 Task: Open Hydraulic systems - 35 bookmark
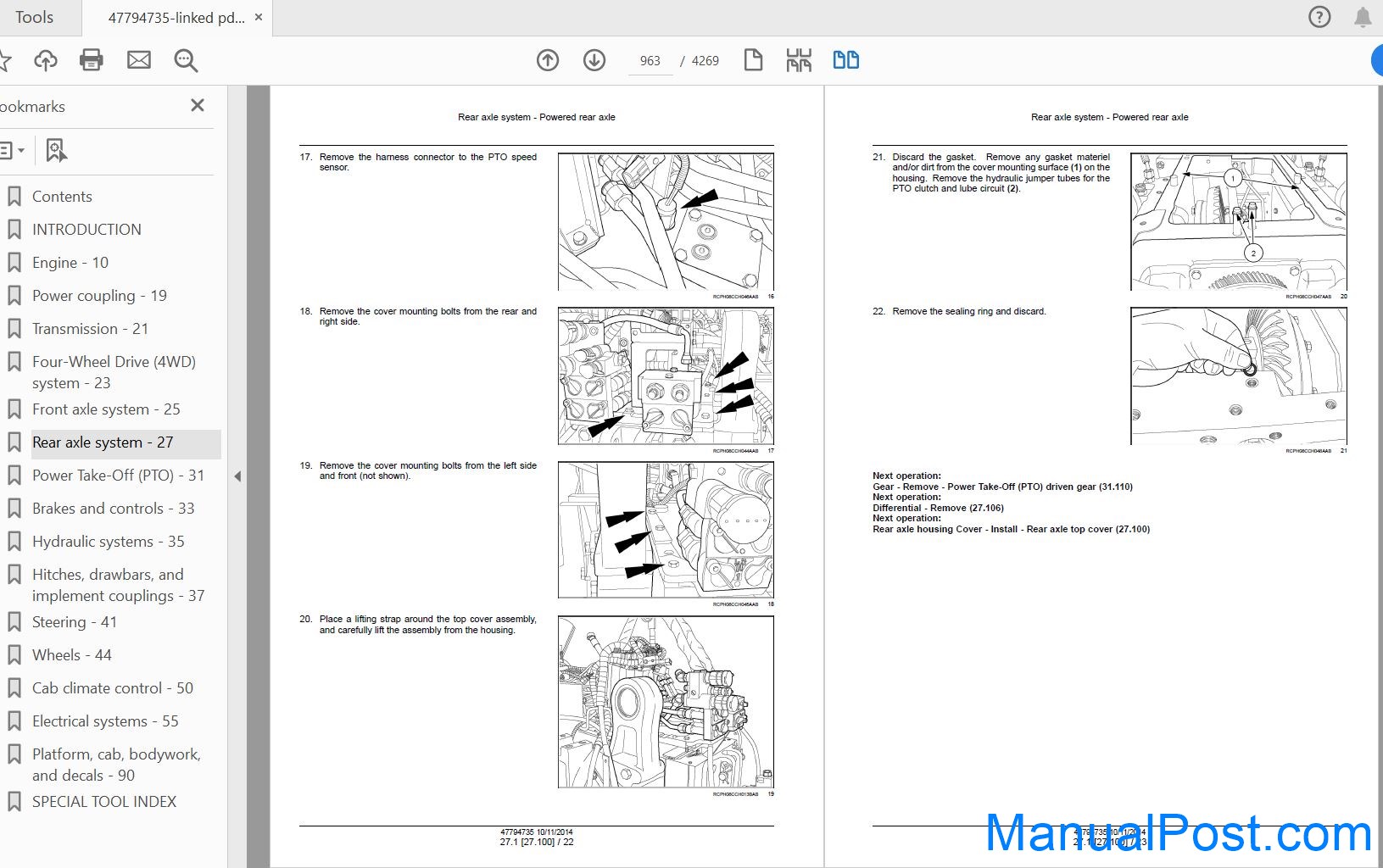tap(108, 542)
